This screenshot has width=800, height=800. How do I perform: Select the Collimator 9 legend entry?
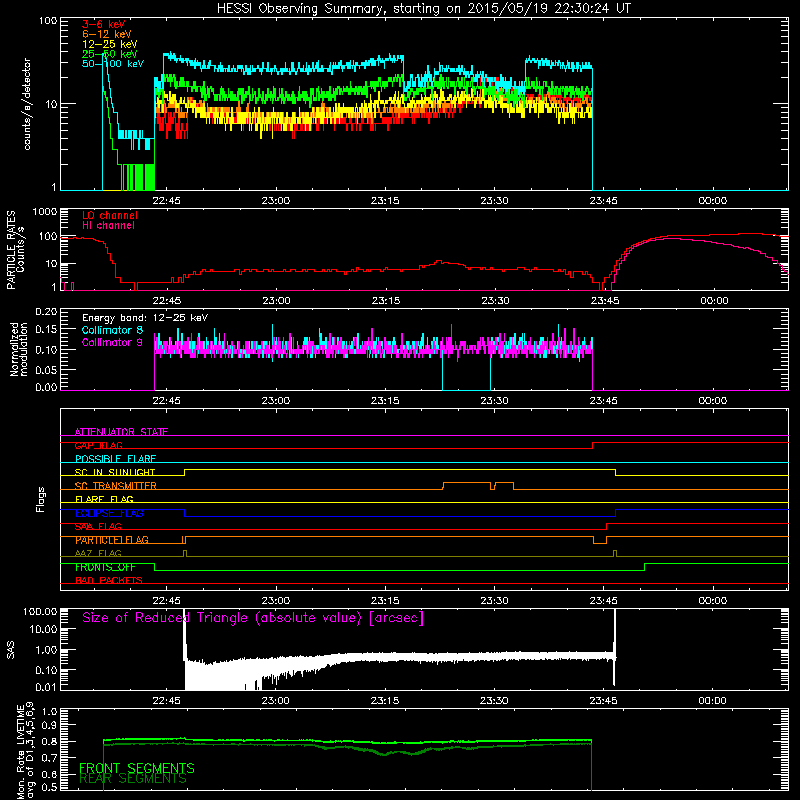click(x=112, y=342)
